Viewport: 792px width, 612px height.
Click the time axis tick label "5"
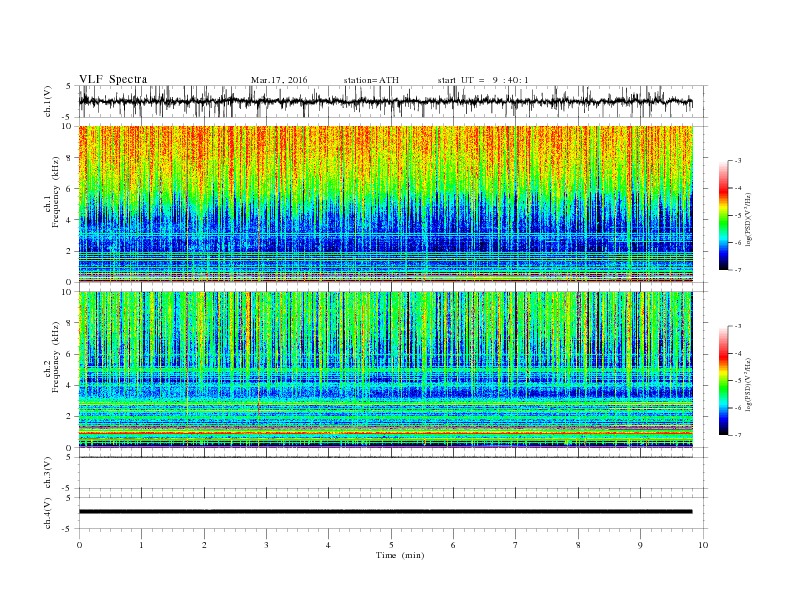[391, 545]
